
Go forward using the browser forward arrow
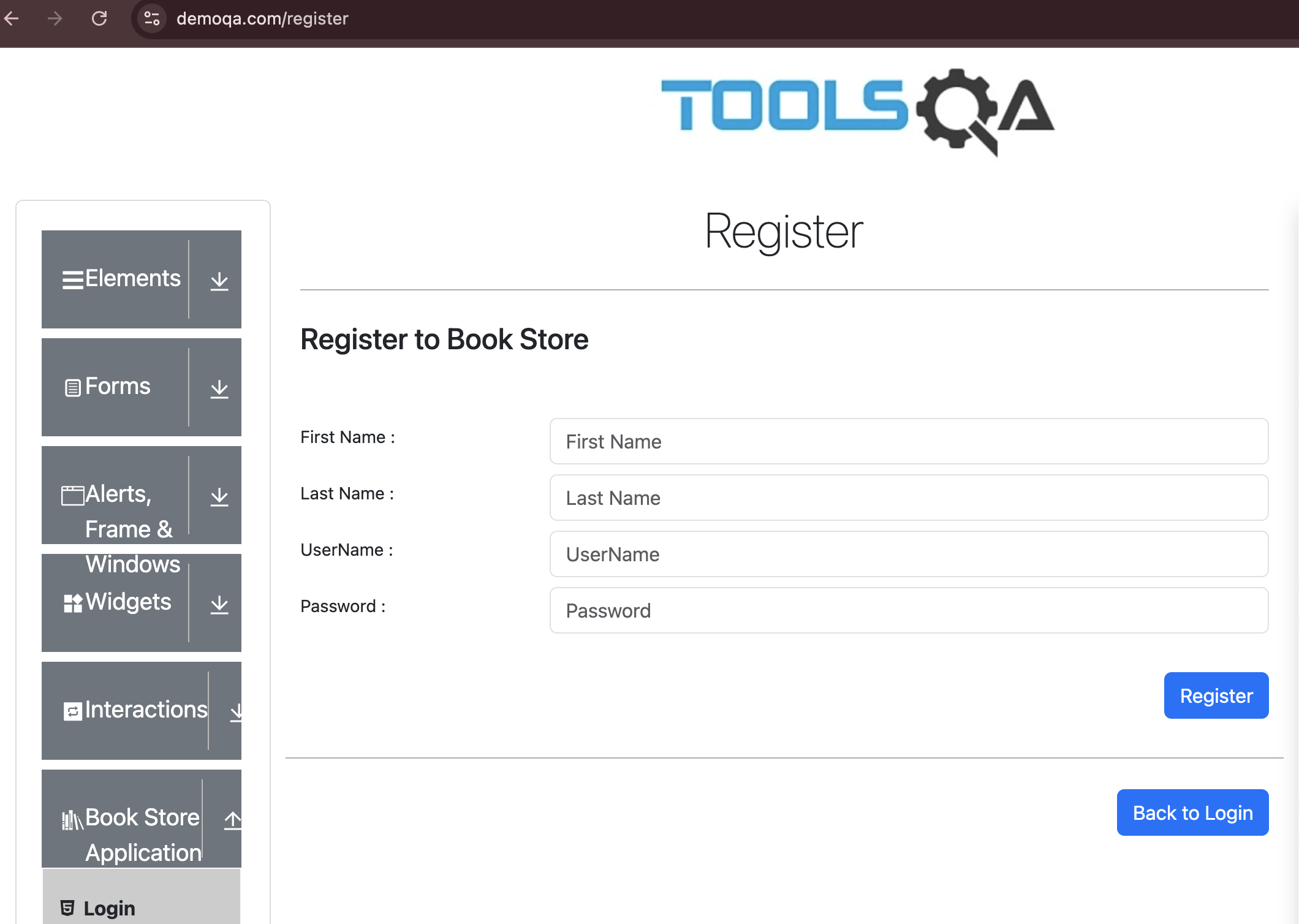55,18
